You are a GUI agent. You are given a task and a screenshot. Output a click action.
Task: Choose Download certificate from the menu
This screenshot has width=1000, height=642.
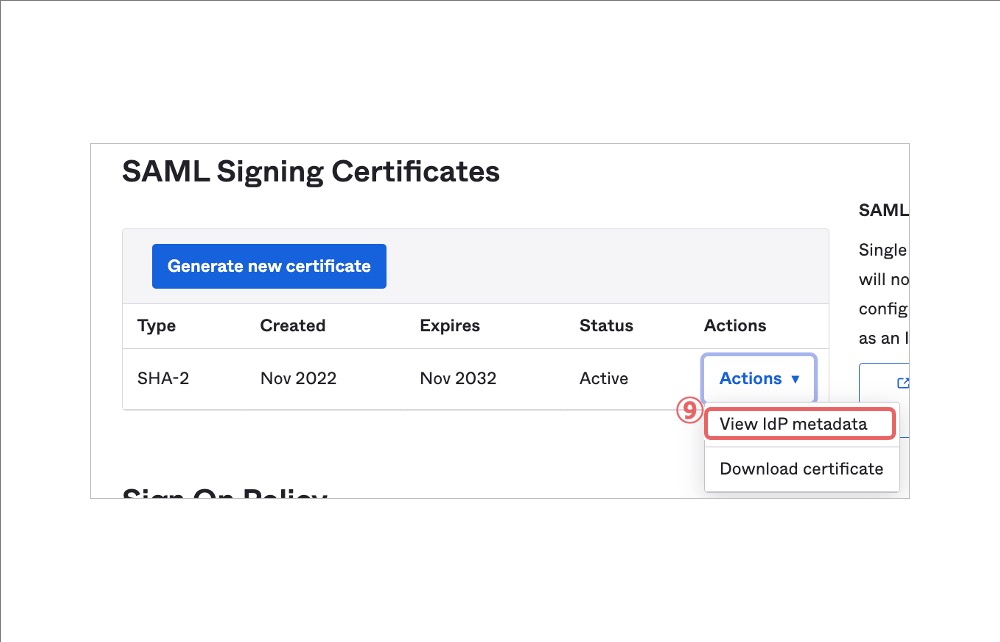[x=801, y=468]
